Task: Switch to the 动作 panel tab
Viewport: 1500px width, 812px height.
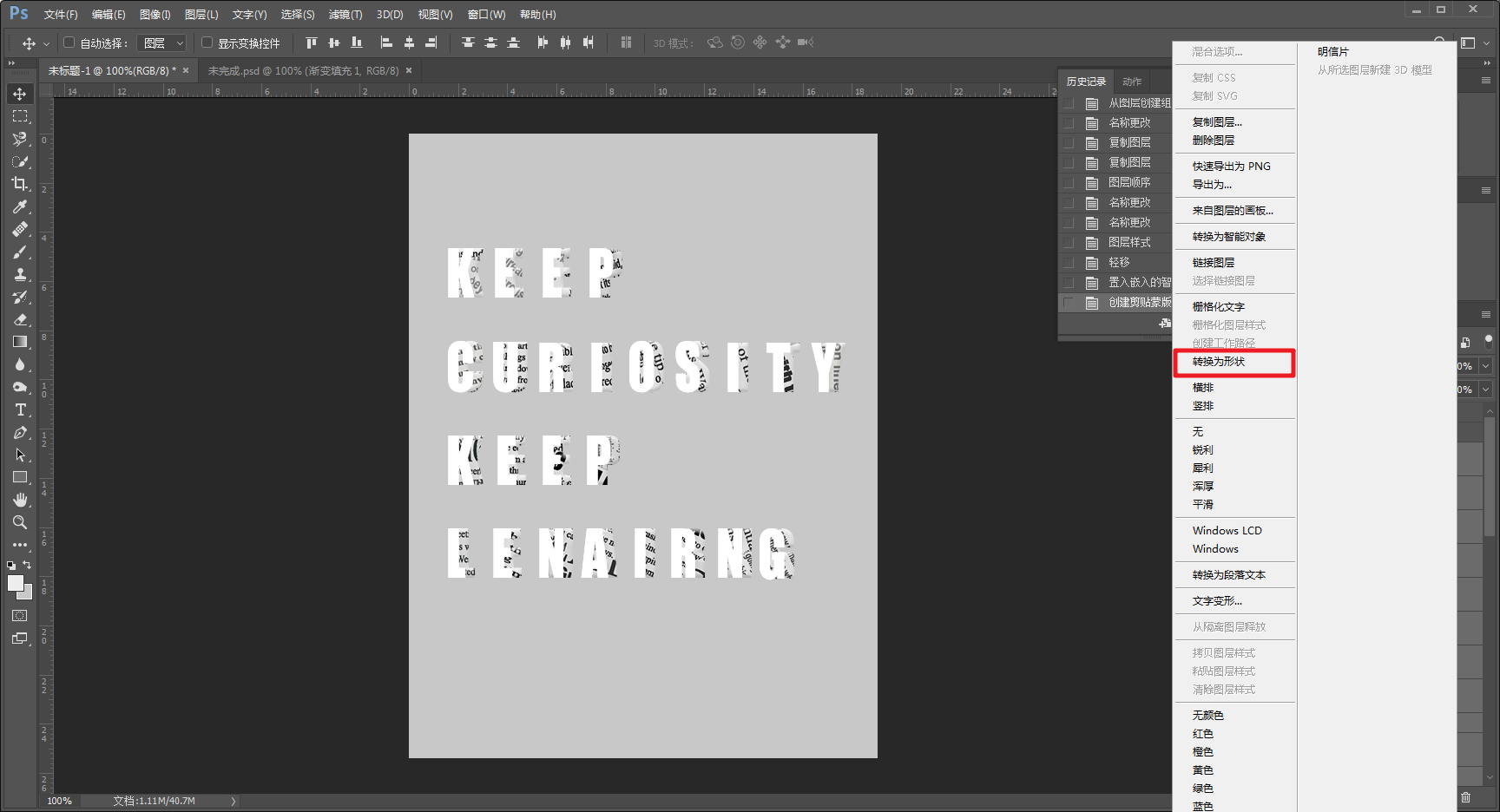Action: 1132,82
